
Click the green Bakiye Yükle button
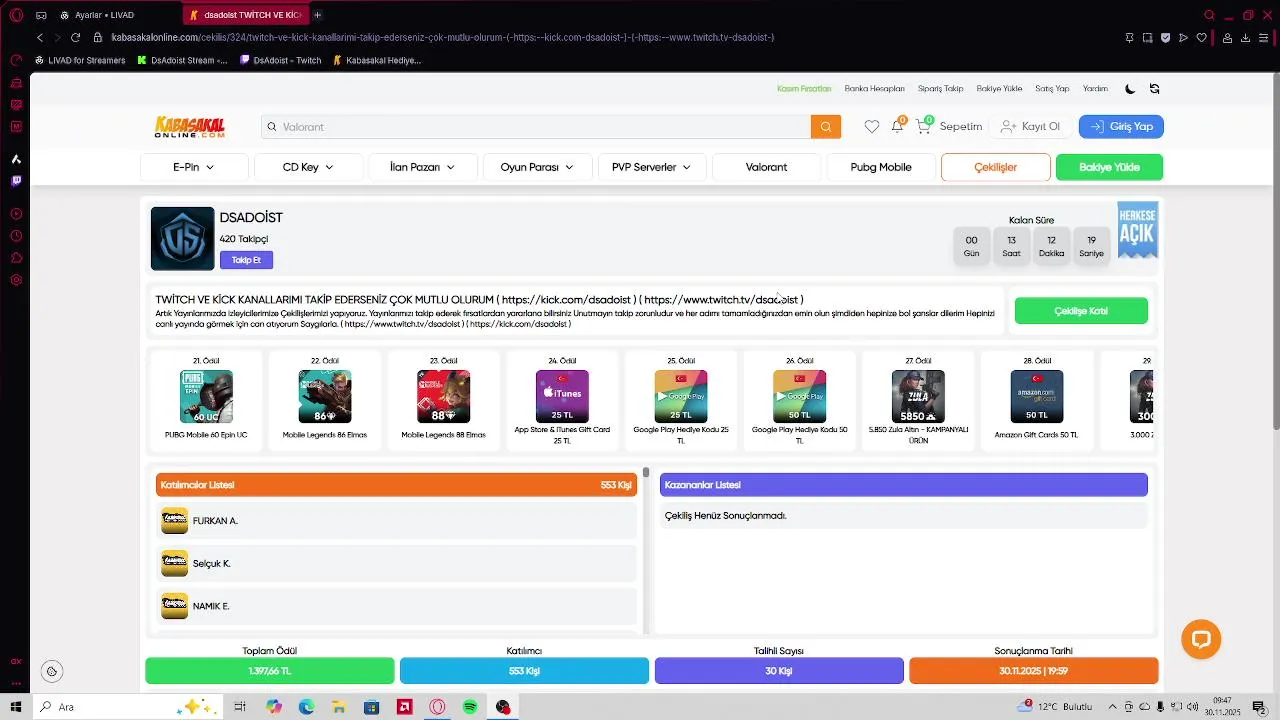1109,167
